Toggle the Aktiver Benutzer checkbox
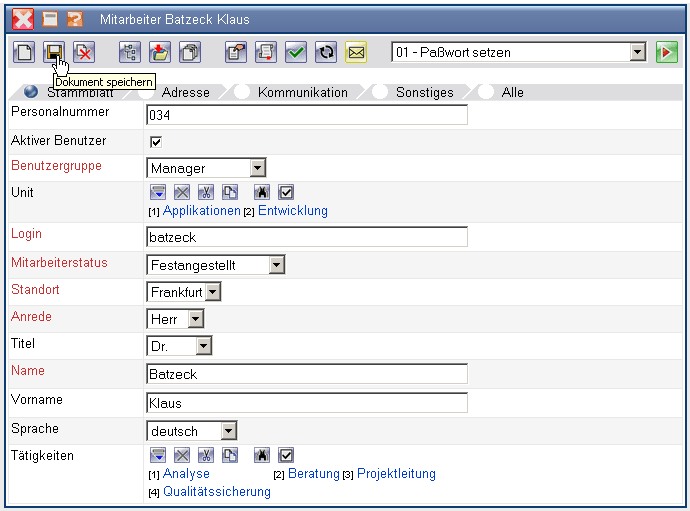This screenshot has width=690, height=511. [155, 142]
